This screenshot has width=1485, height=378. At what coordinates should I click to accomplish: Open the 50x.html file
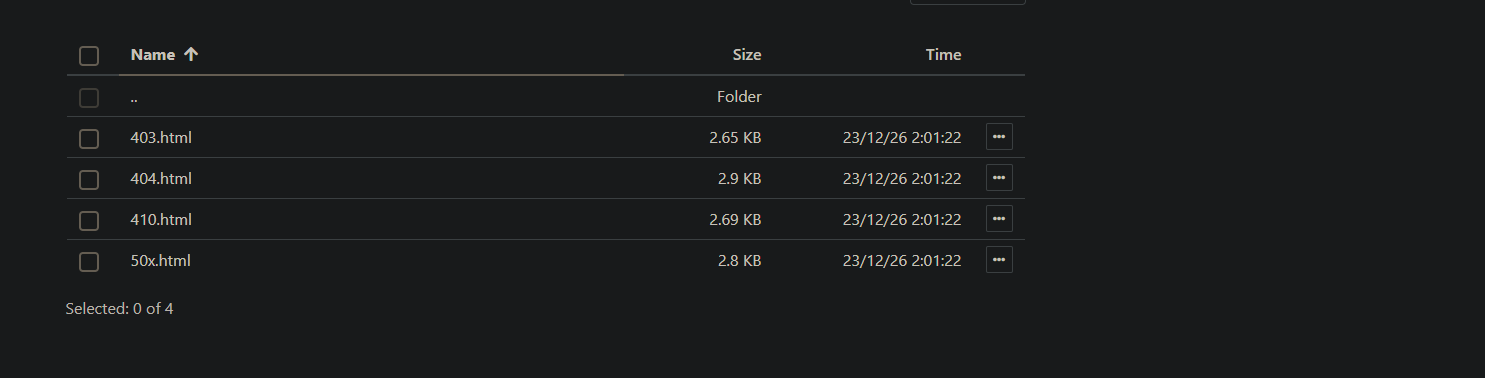pyautogui.click(x=160, y=261)
